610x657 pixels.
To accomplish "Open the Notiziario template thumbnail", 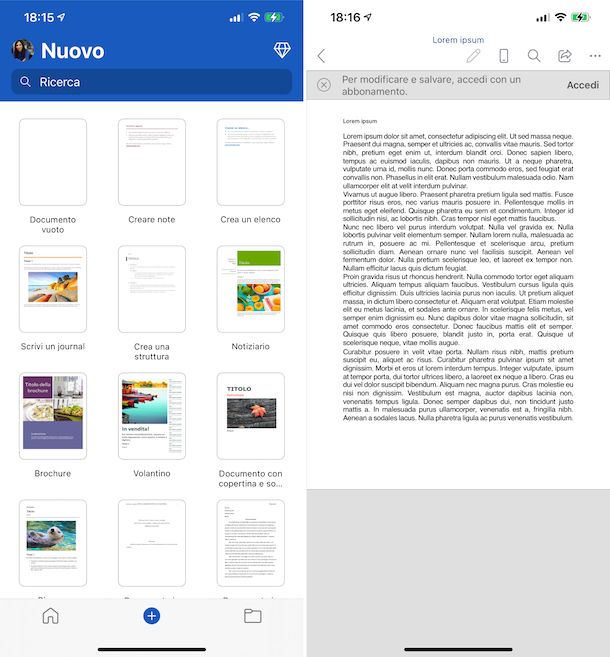I will pyautogui.click(x=251, y=289).
